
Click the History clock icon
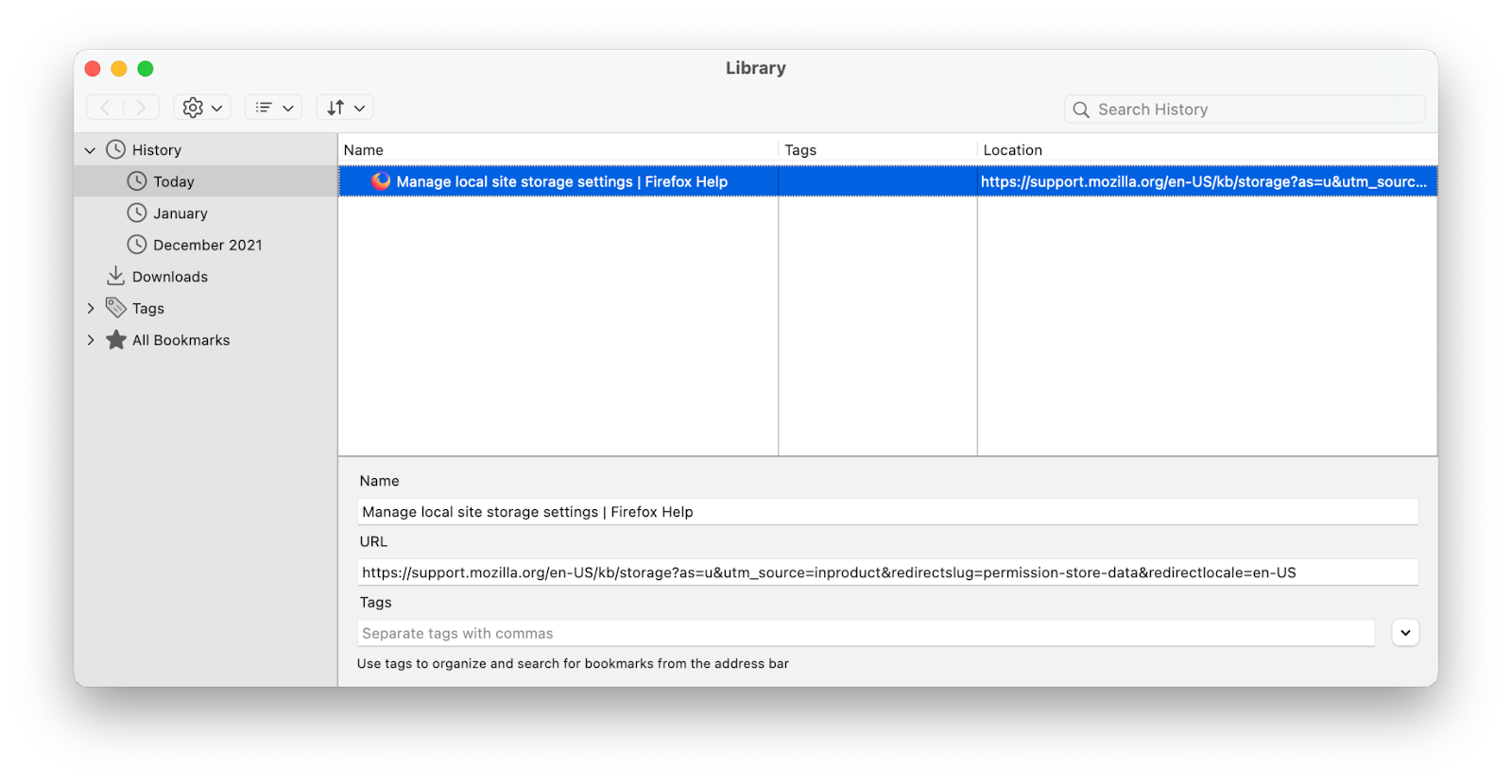(116, 149)
